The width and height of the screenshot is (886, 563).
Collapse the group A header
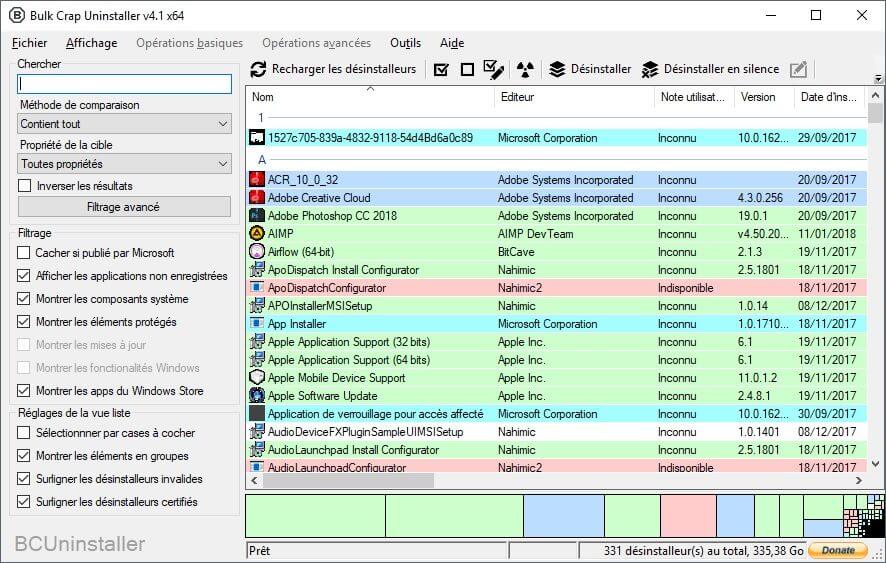(x=262, y=160)
